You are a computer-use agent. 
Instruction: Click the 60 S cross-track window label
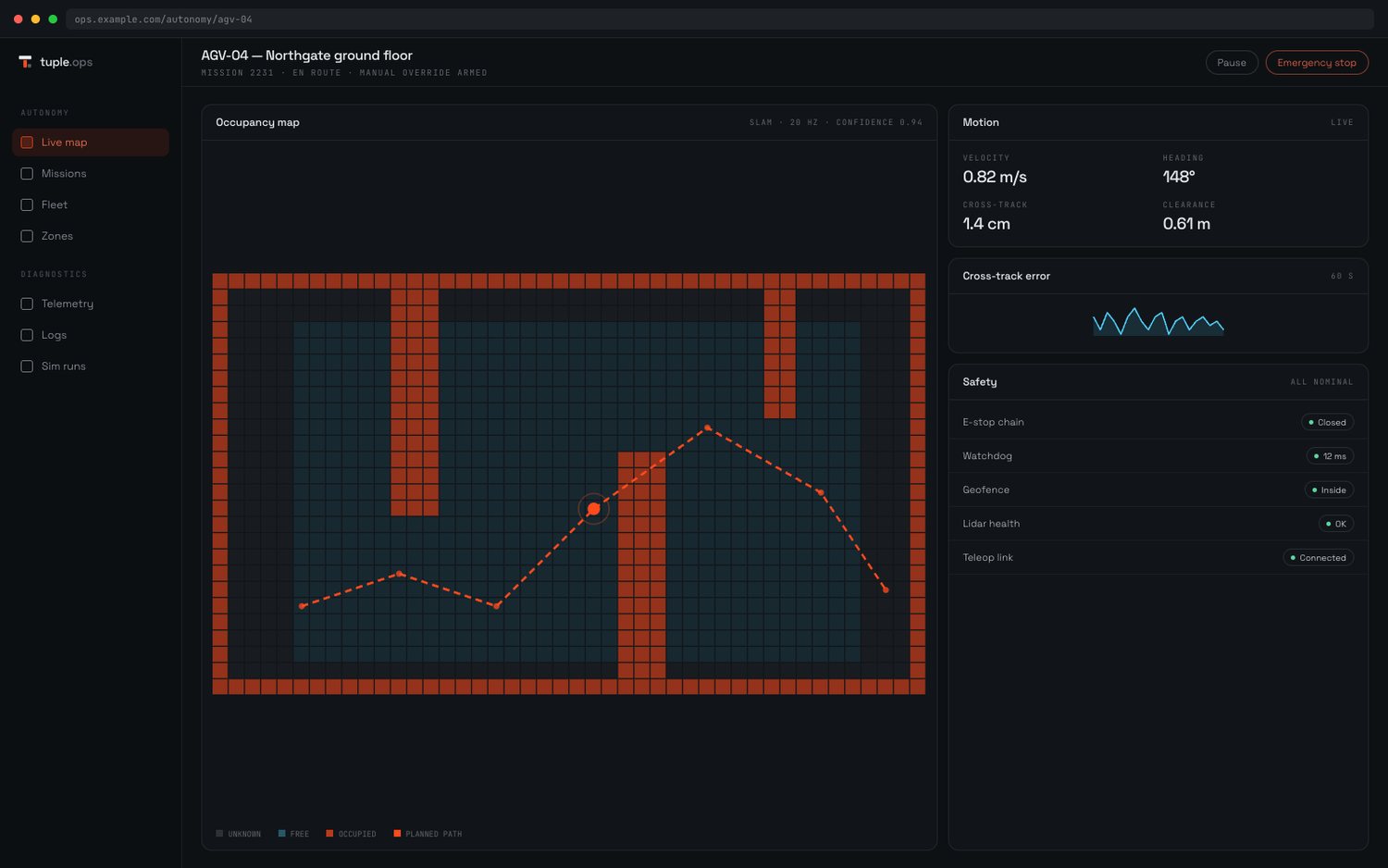1342,276
